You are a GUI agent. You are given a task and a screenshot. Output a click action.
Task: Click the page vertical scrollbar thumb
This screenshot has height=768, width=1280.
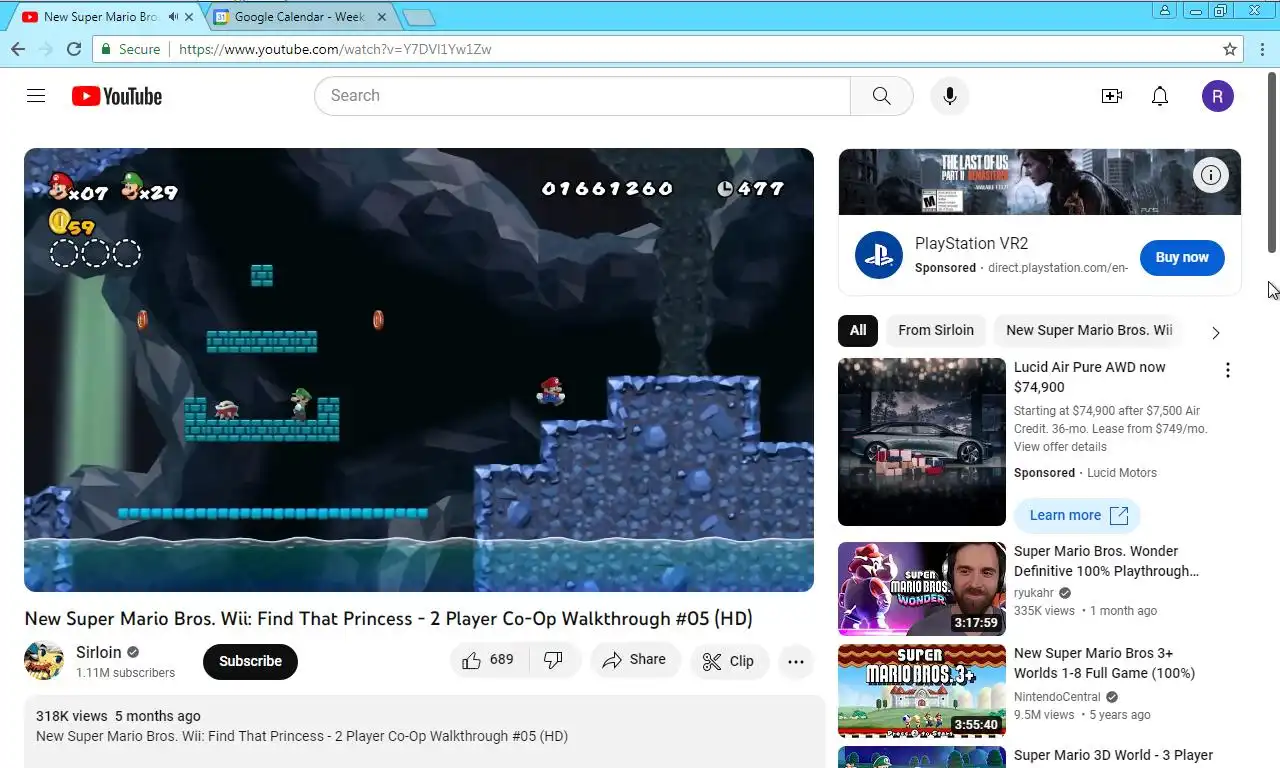point(1273,162)
